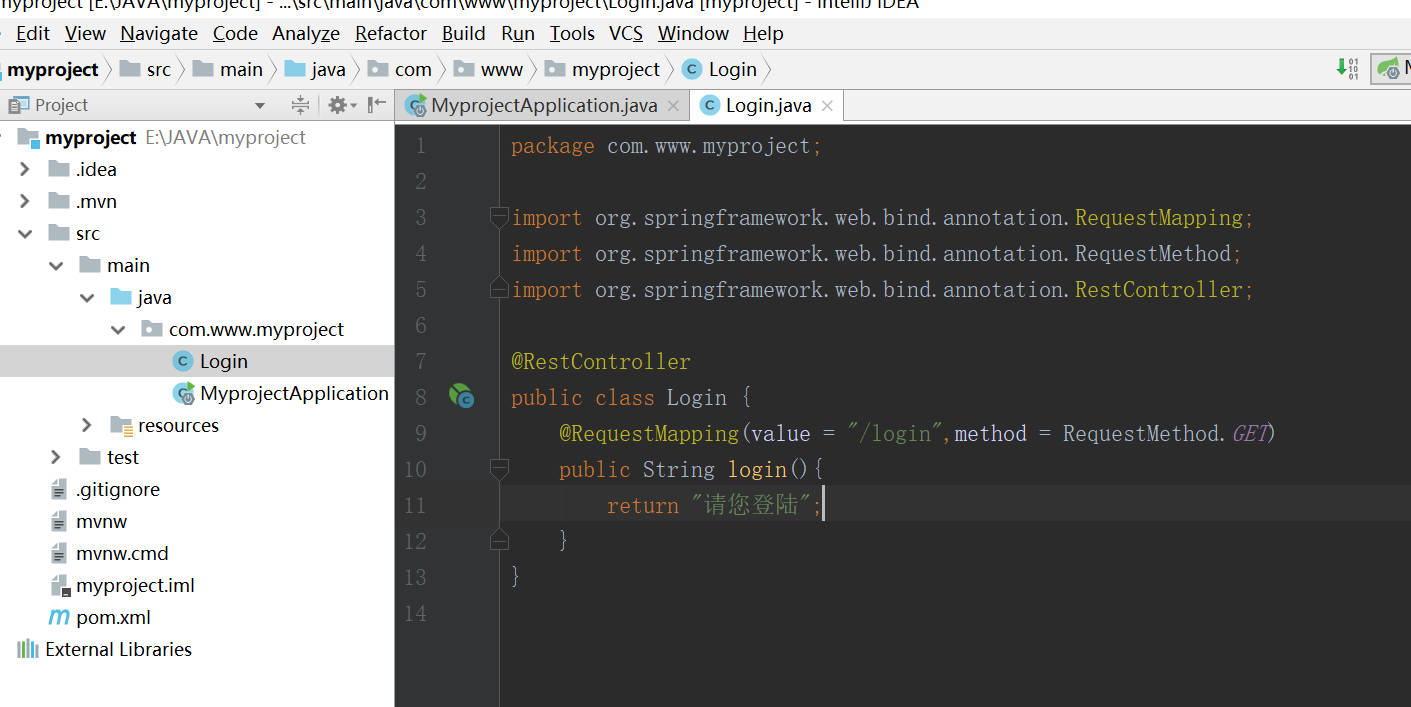Click the myproject.iml file icon
The image size is (1411, 707).
60,585
